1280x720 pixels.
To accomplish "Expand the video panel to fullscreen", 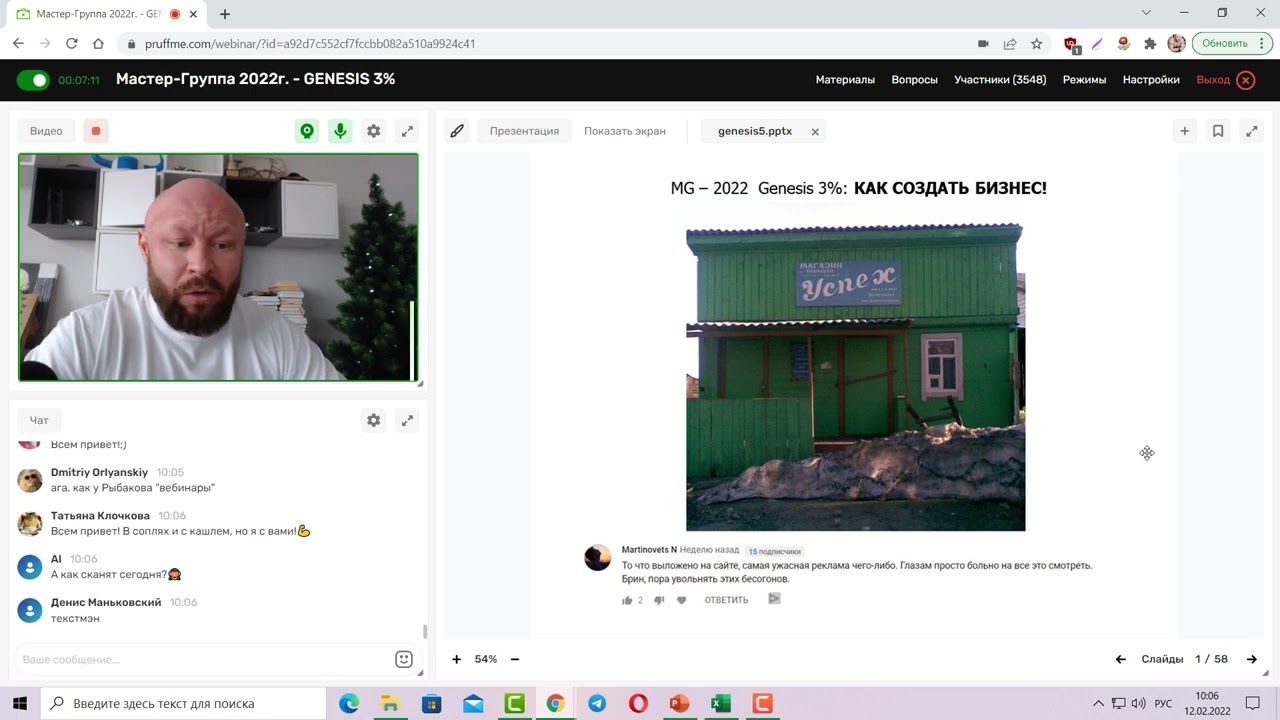I will (x=407, y=130).
